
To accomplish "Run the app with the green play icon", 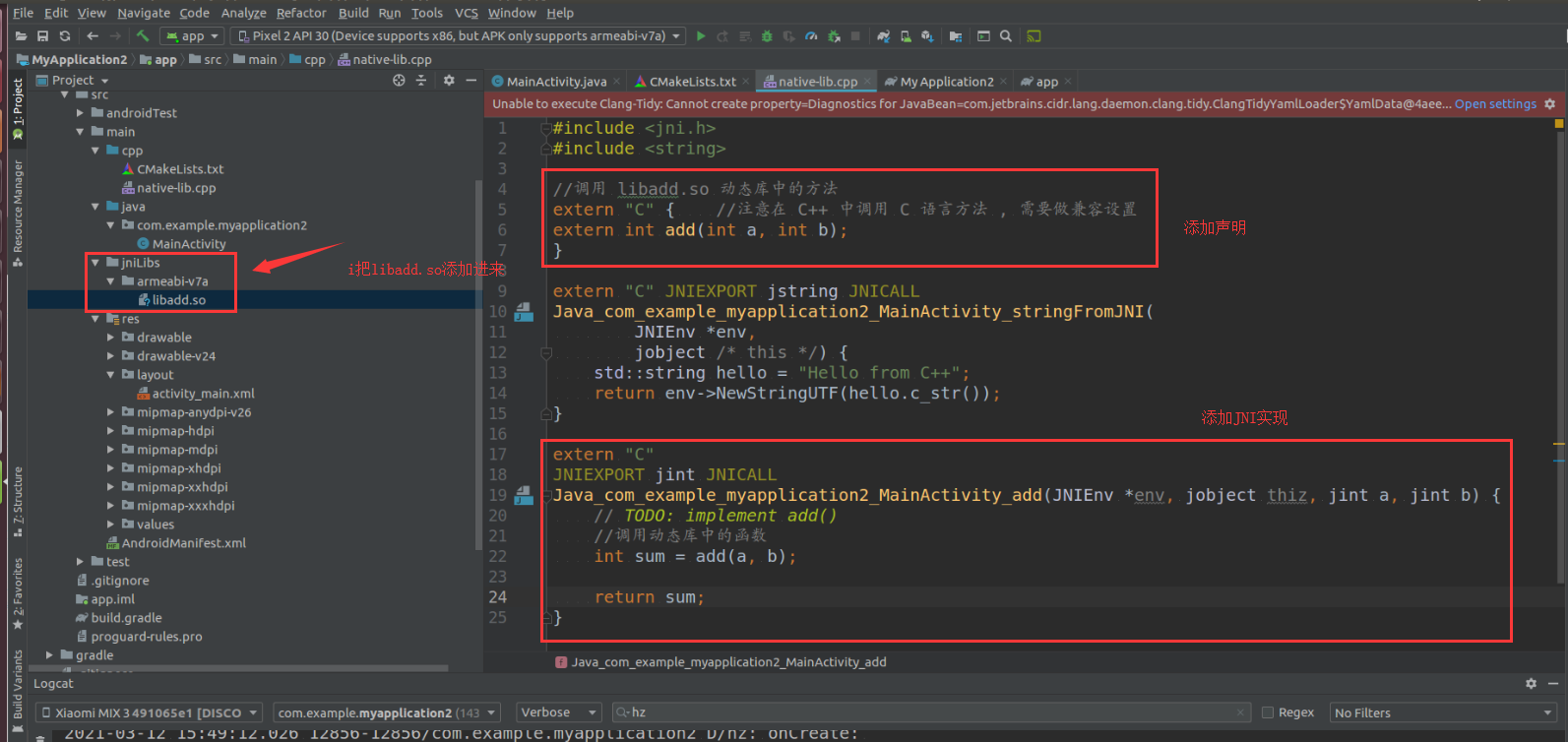I will (701, 36).
